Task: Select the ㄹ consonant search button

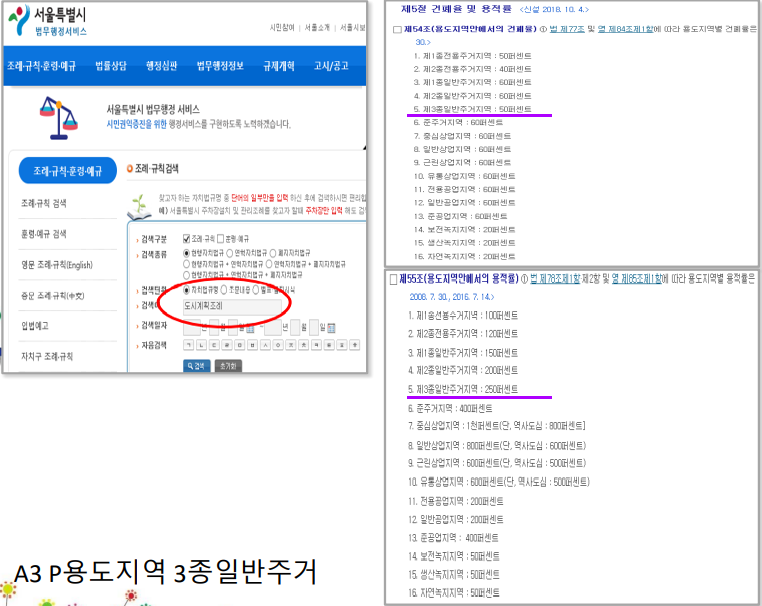Action: tap(227, 345)
